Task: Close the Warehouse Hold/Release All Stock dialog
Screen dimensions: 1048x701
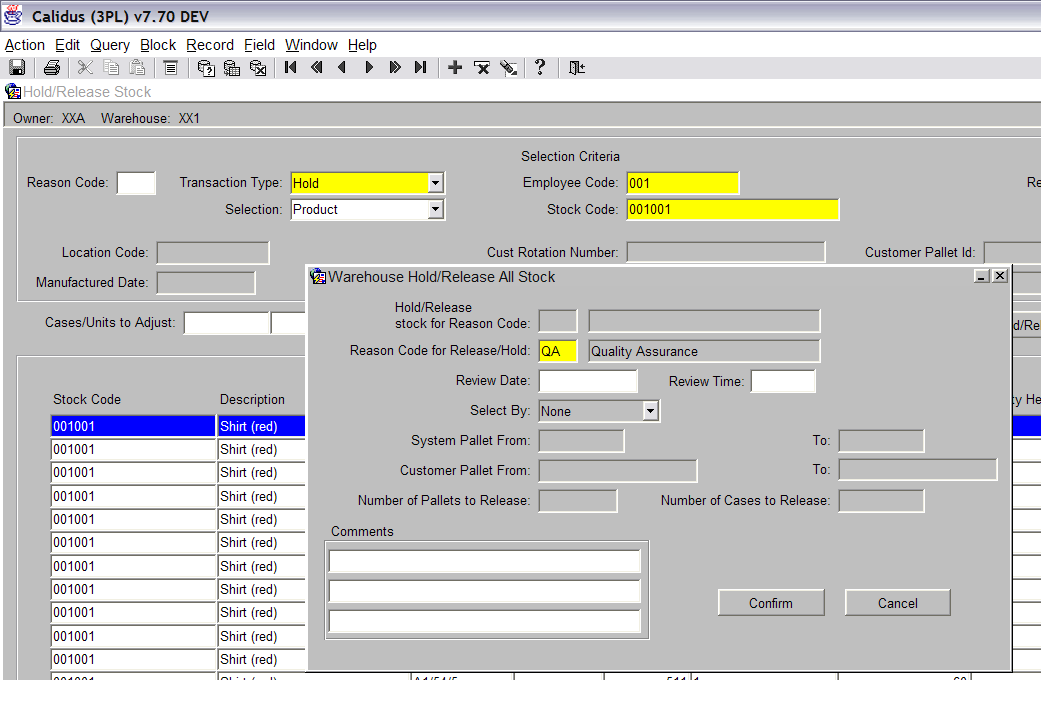Action: (1000, 276)
